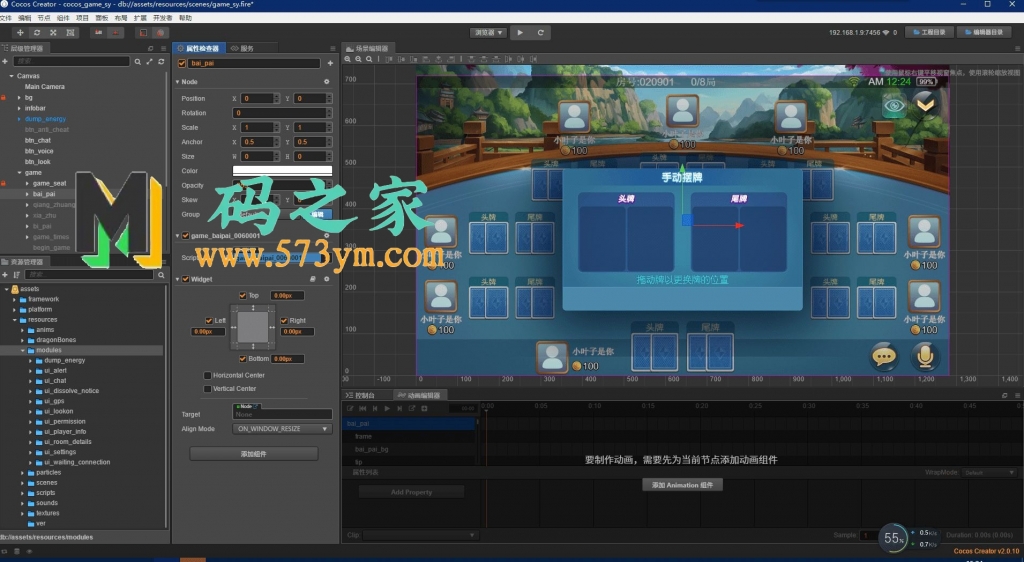Viewport: 1024px width, 562px height.
Task: Click the microphone in game scene
Action: pyautogui.click(x=925, y=356)
